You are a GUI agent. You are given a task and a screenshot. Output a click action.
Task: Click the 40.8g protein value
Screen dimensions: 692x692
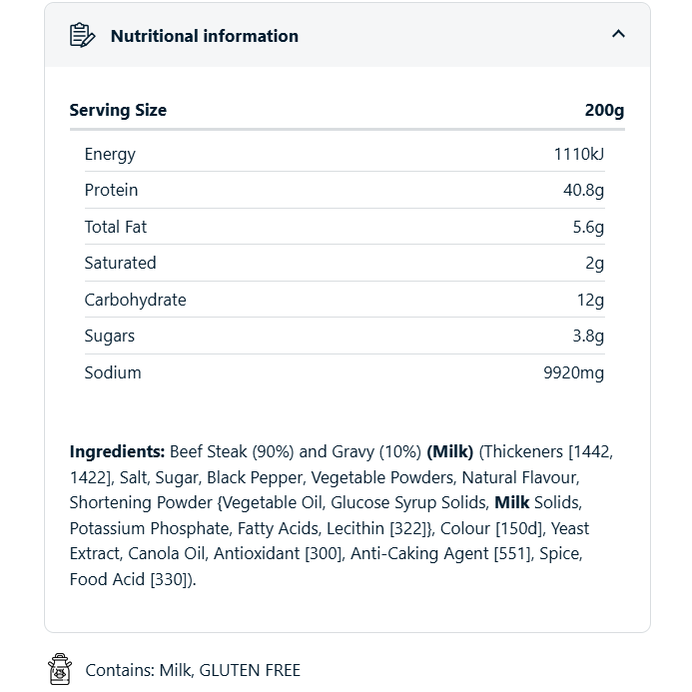coord(583,190)
